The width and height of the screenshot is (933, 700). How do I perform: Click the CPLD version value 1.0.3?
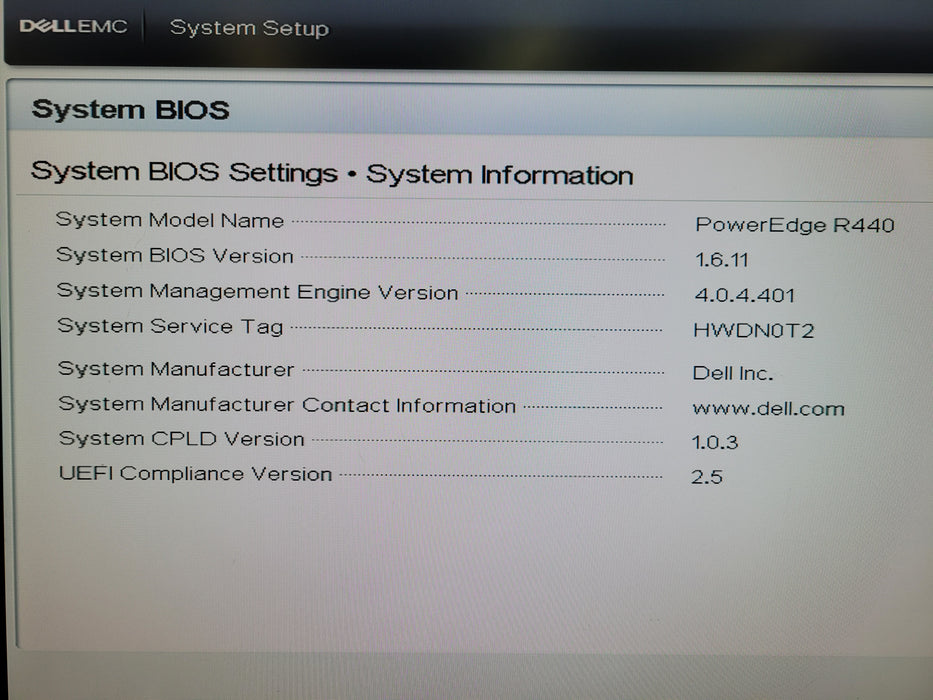point(715,442)
